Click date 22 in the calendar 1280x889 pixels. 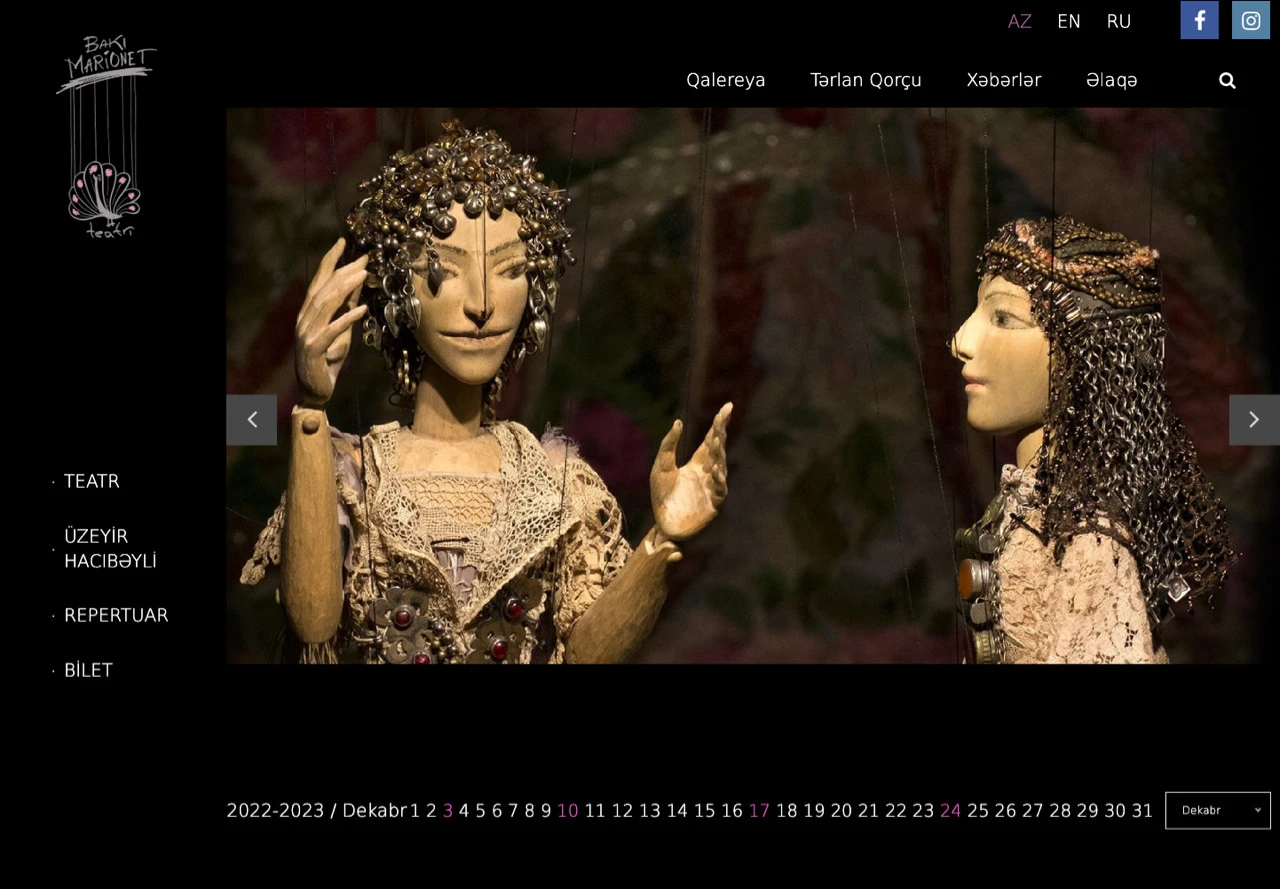pyautogui.click(x=896, y=811)
